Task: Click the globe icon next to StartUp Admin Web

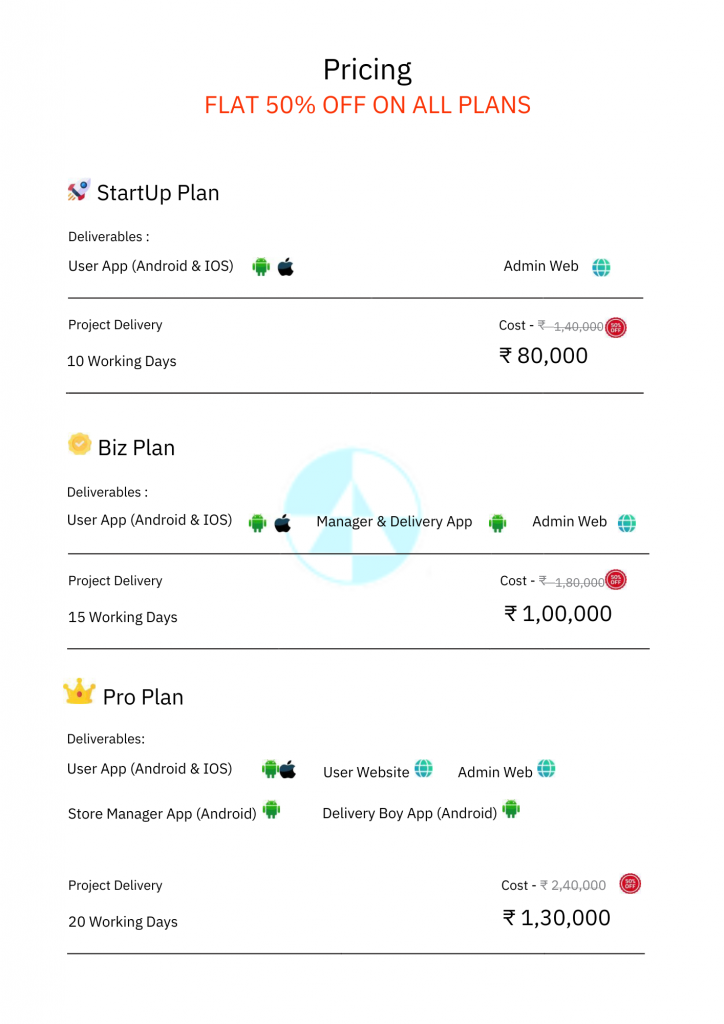Action: point(601,267)
